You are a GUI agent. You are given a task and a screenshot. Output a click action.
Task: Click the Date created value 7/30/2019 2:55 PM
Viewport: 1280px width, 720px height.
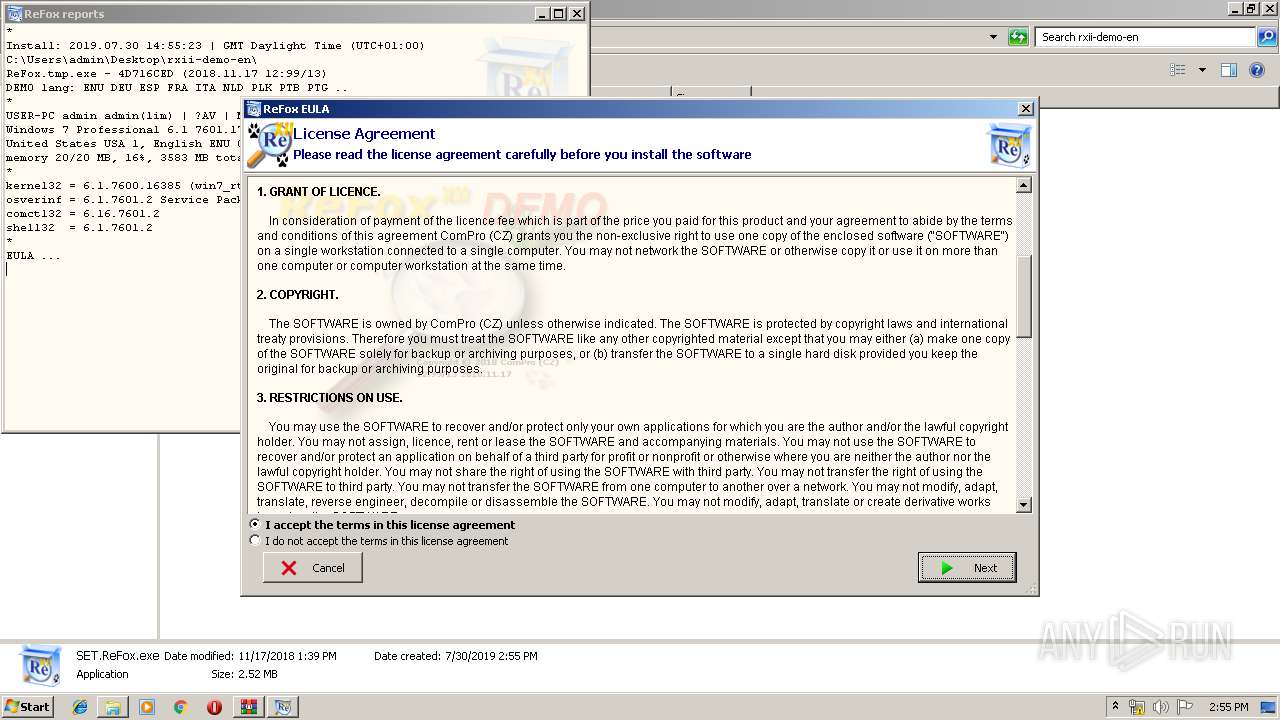(491, 656)
